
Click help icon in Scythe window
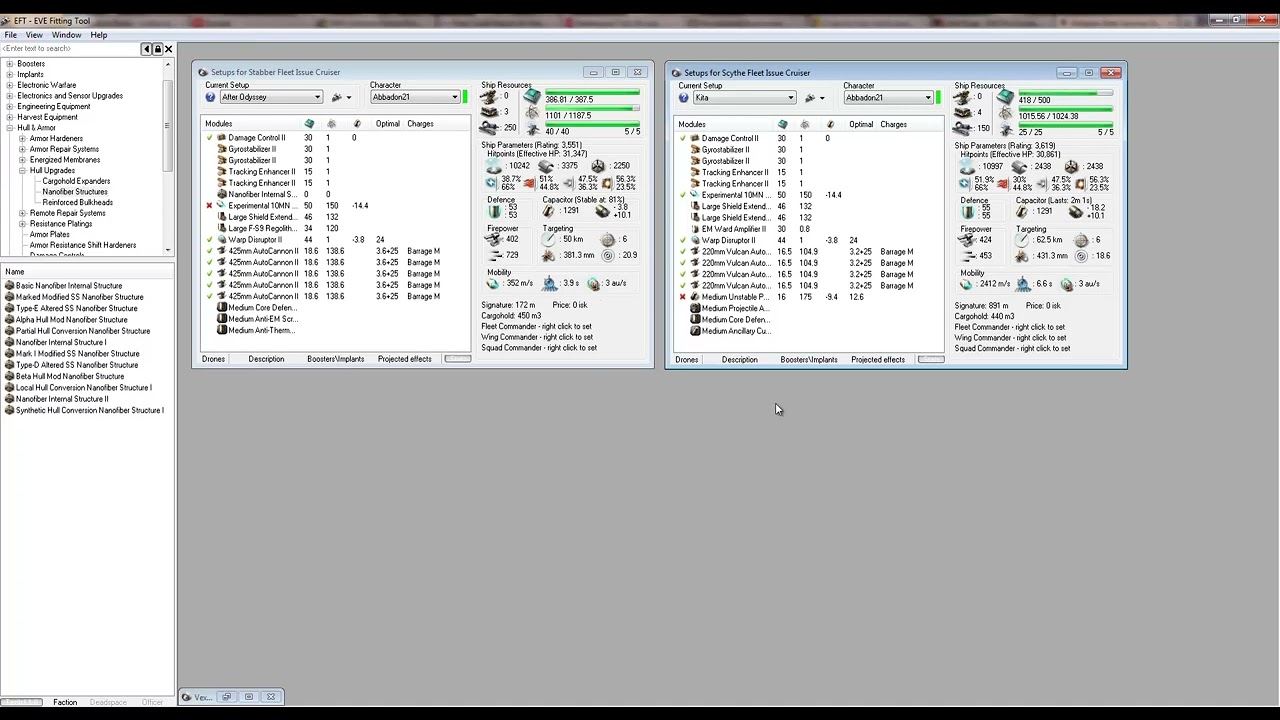[x=683, y=98]
